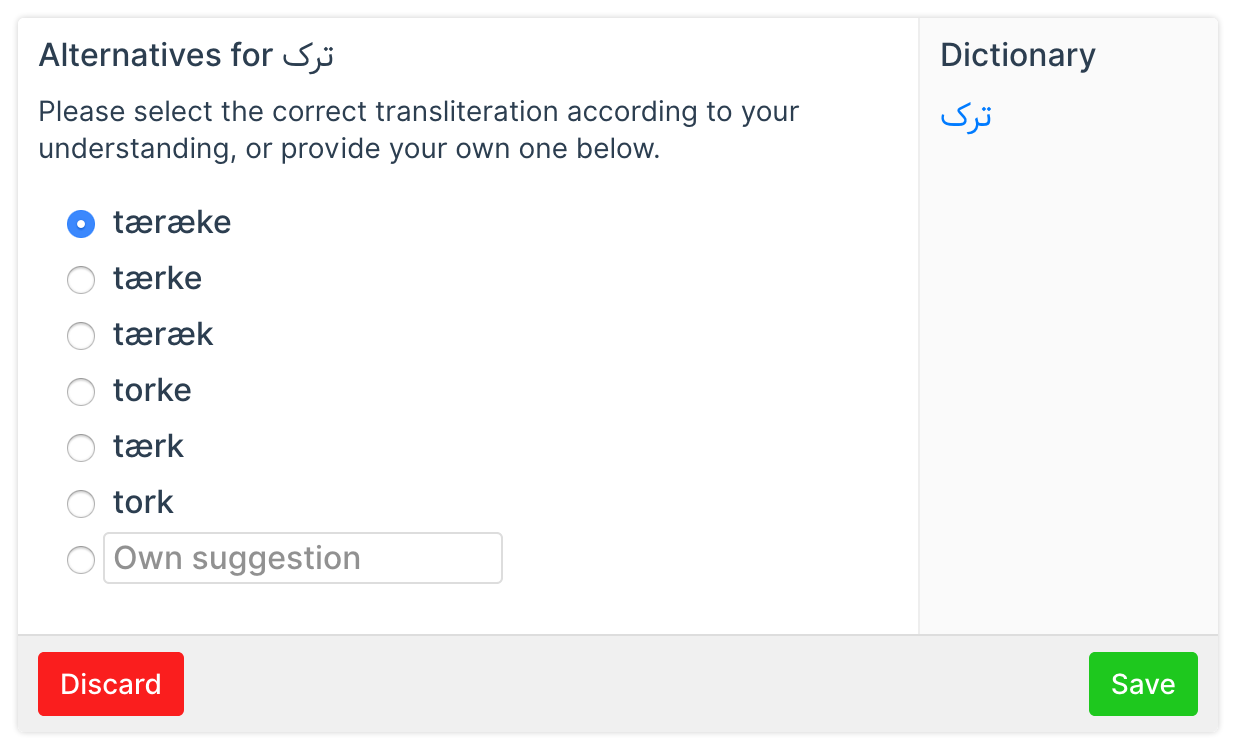Screen dimensions: 1240x752
Task: Select the tærk radio button
Action: [x=81, y=447]
